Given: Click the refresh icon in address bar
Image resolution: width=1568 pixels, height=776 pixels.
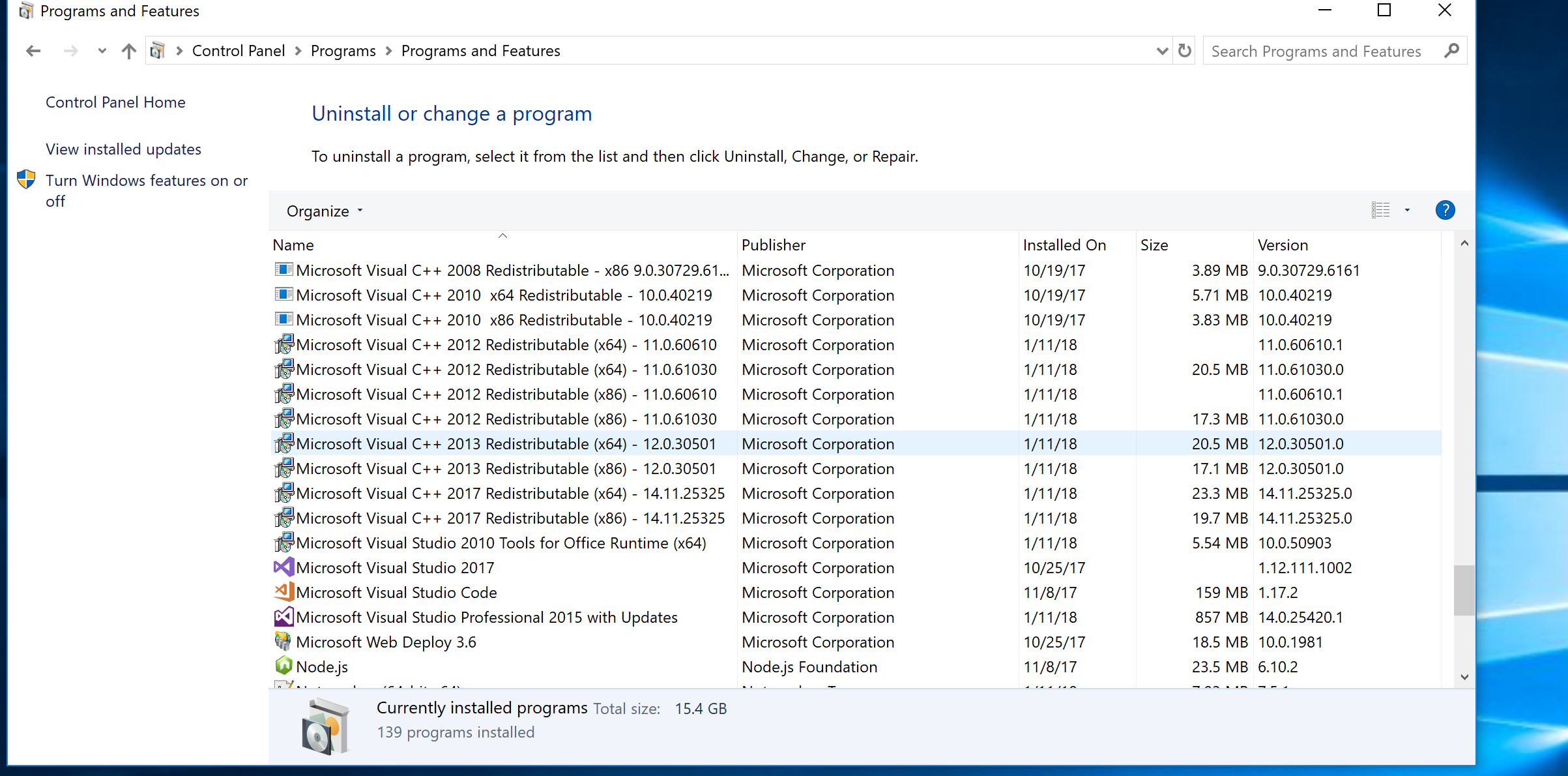Looking at the screenshot, I should point(1184,51).
